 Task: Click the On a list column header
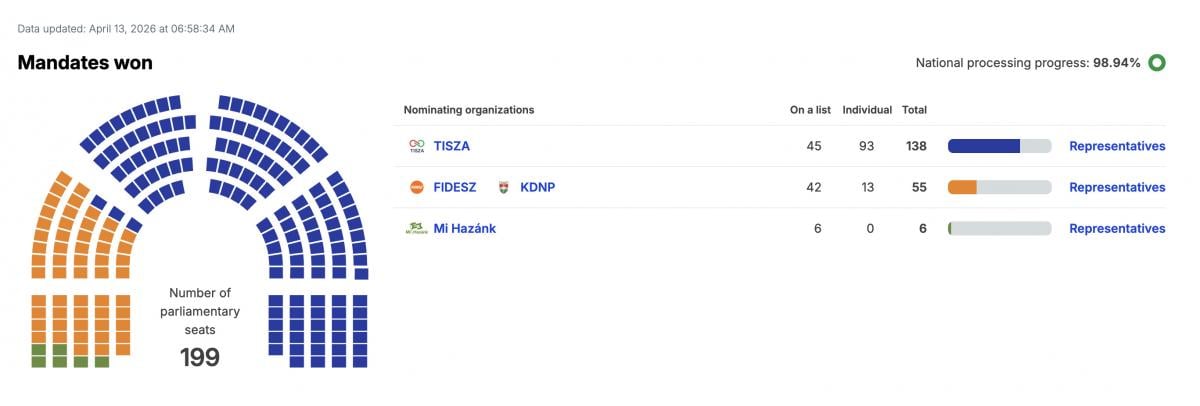[x=805, y=110]
